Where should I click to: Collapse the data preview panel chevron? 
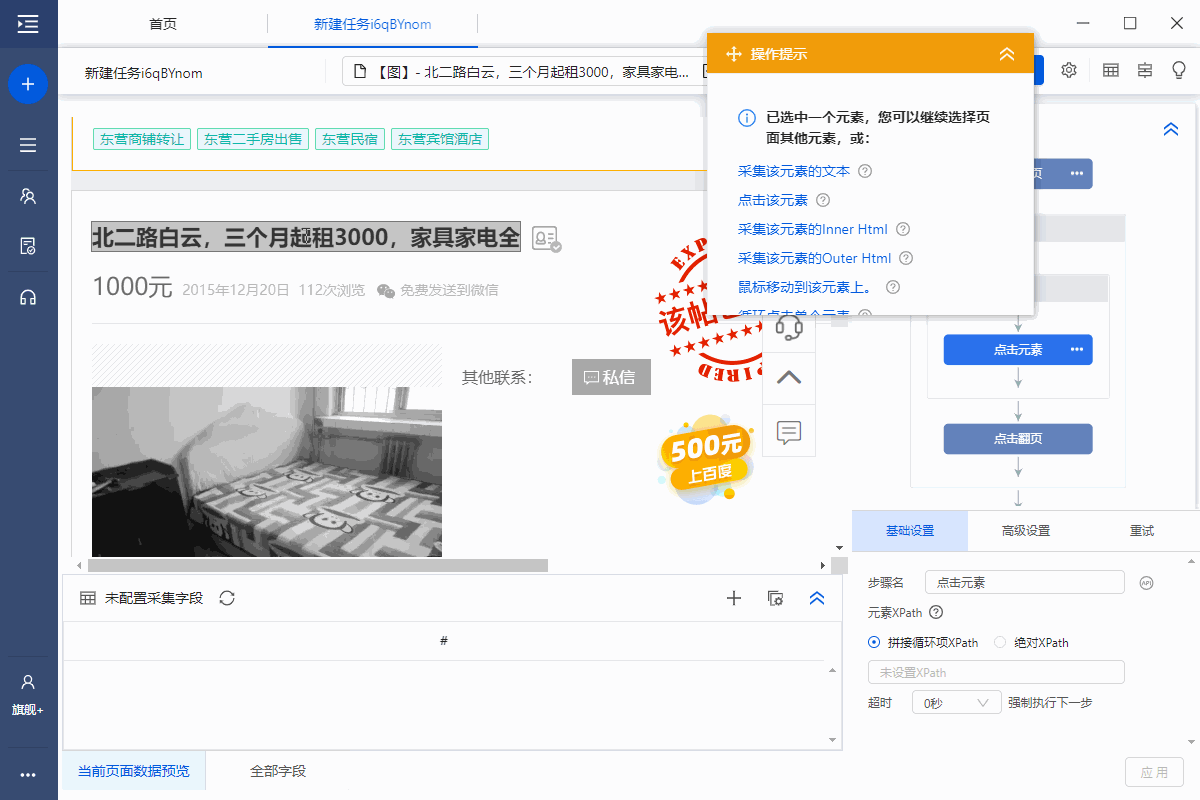(817, 598)
